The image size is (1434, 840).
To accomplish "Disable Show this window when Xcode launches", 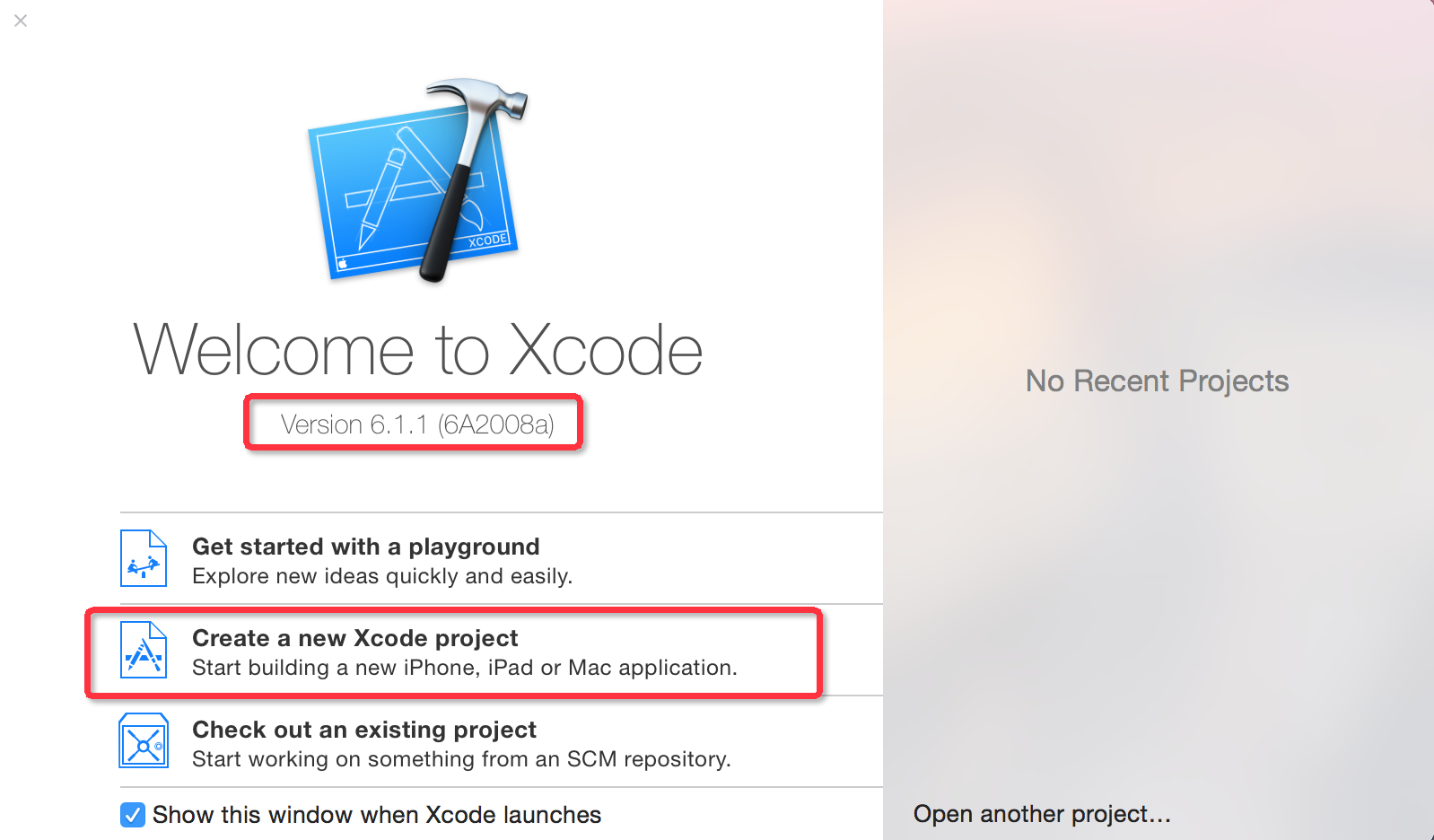I will click(131, 814).
